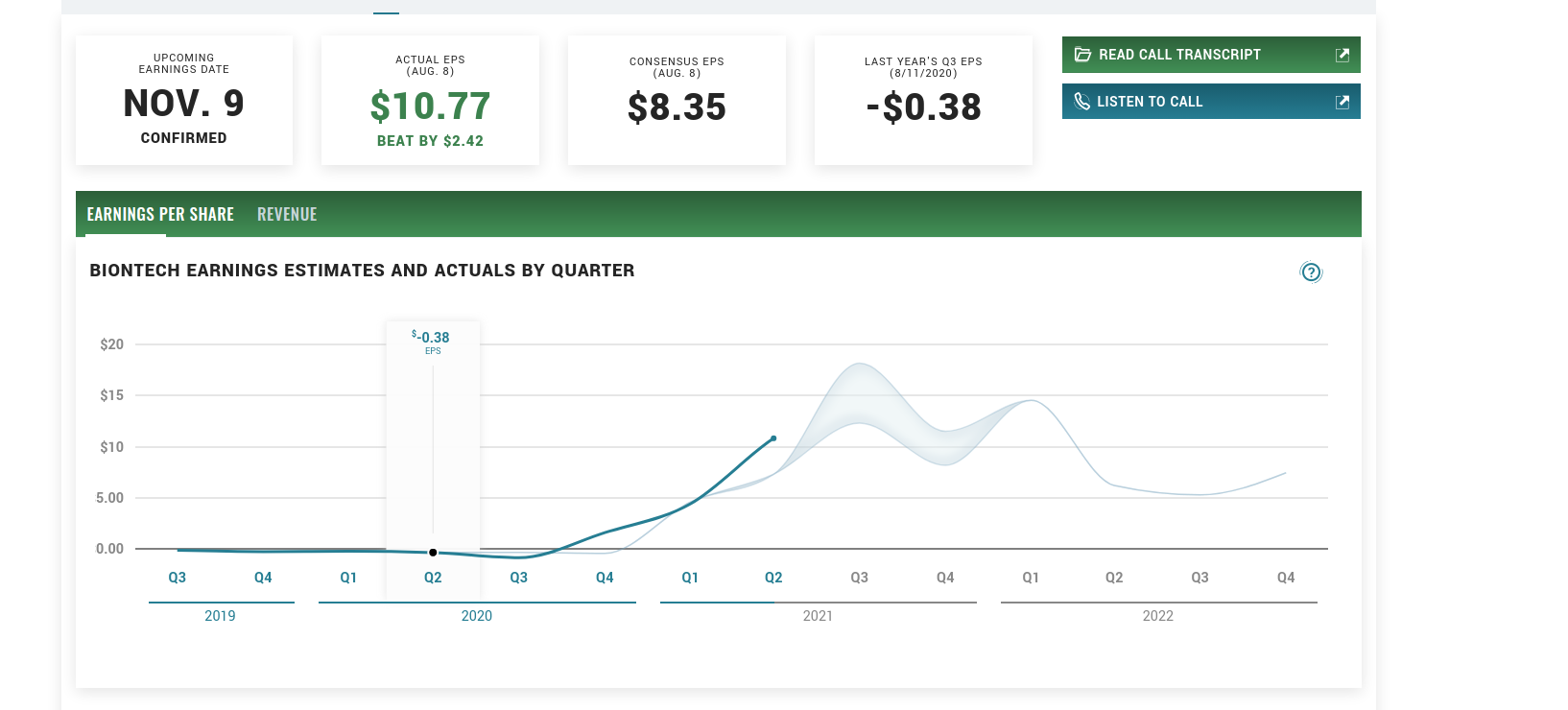Image resolution: width=1568 pixels, height=710 pixels.
Task: Click external link icon on Read Call Transcript
Action: [x=1342, y=55]
